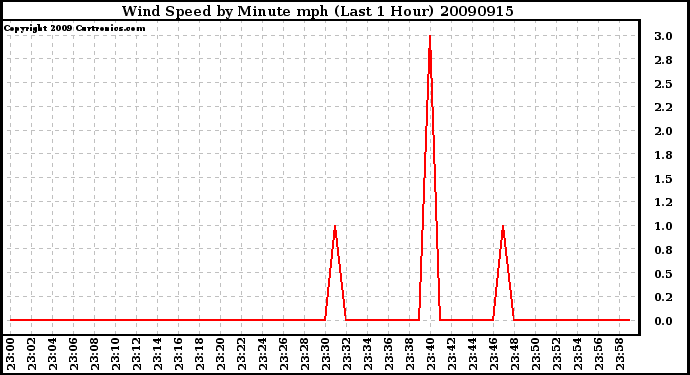This screenshot has height=375, width=690.
Task: Click the 0.2 y-axis label
Action: coord(663,297)
